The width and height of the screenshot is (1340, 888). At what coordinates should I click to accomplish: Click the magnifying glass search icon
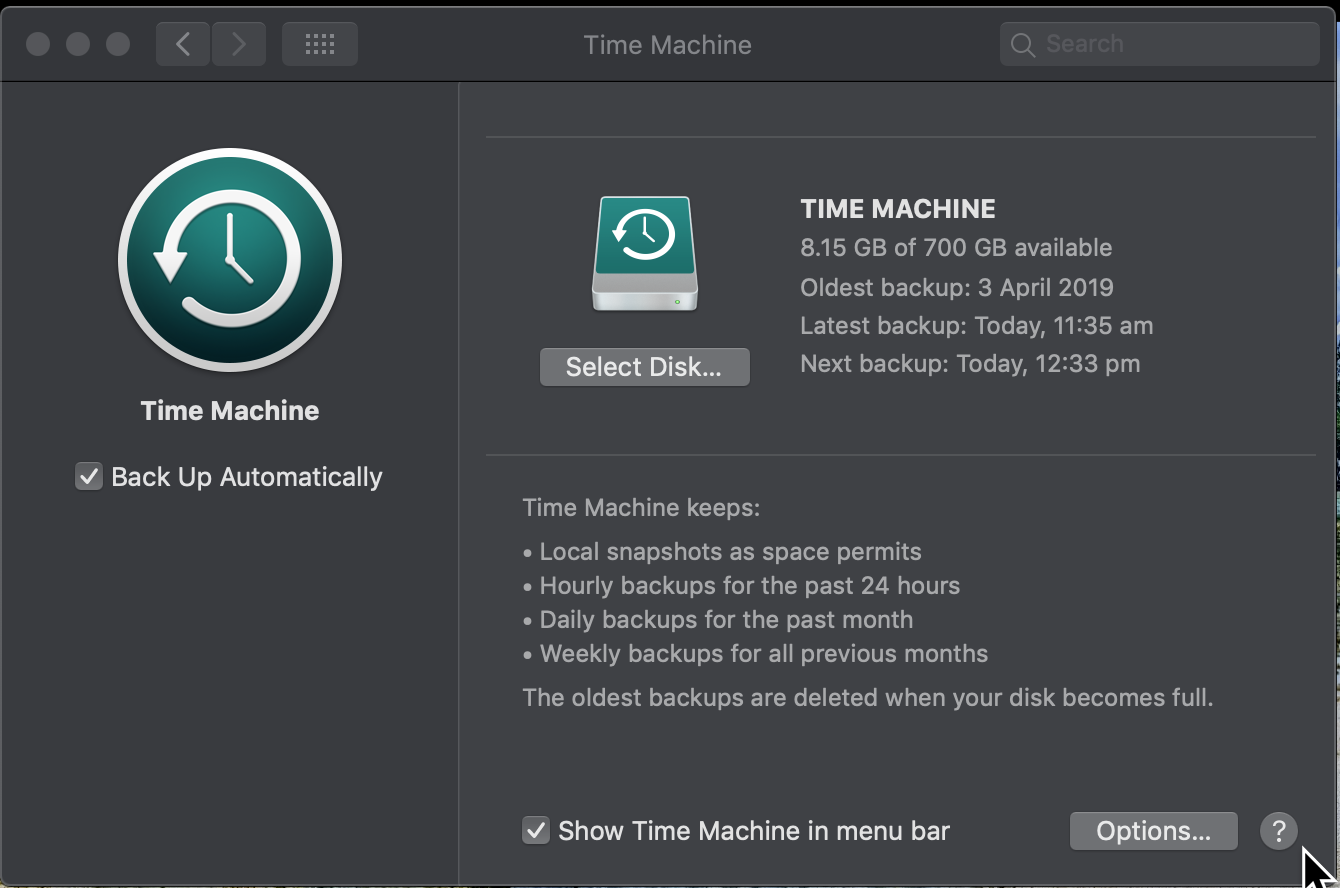point(1022,44)
